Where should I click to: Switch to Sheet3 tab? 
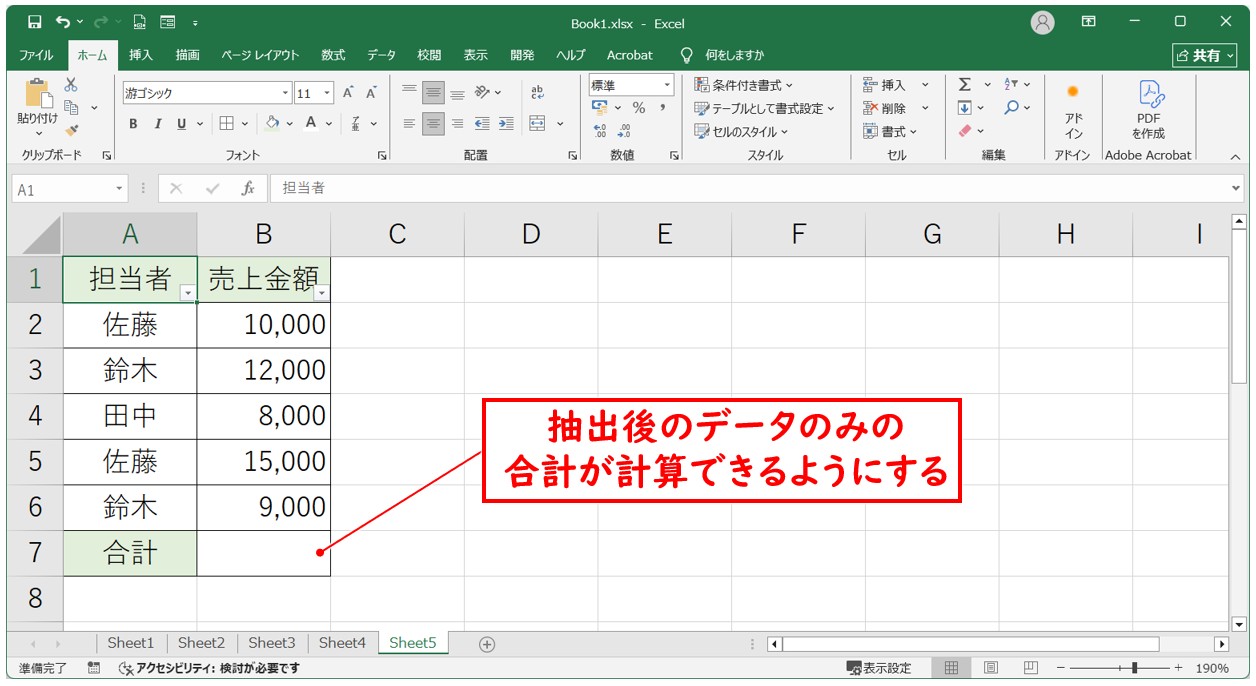coord(272,643)
